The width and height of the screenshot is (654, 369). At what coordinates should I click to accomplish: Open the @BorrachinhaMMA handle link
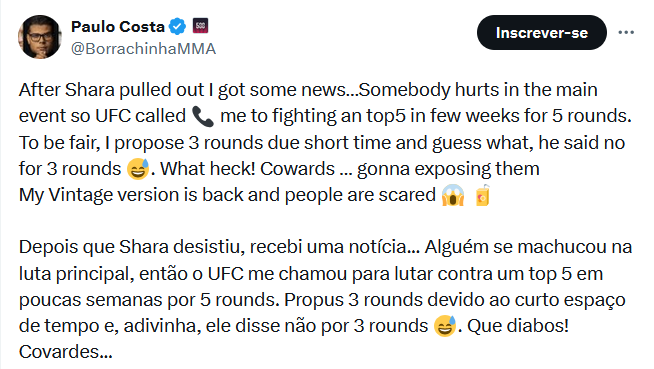pos(143,49)
